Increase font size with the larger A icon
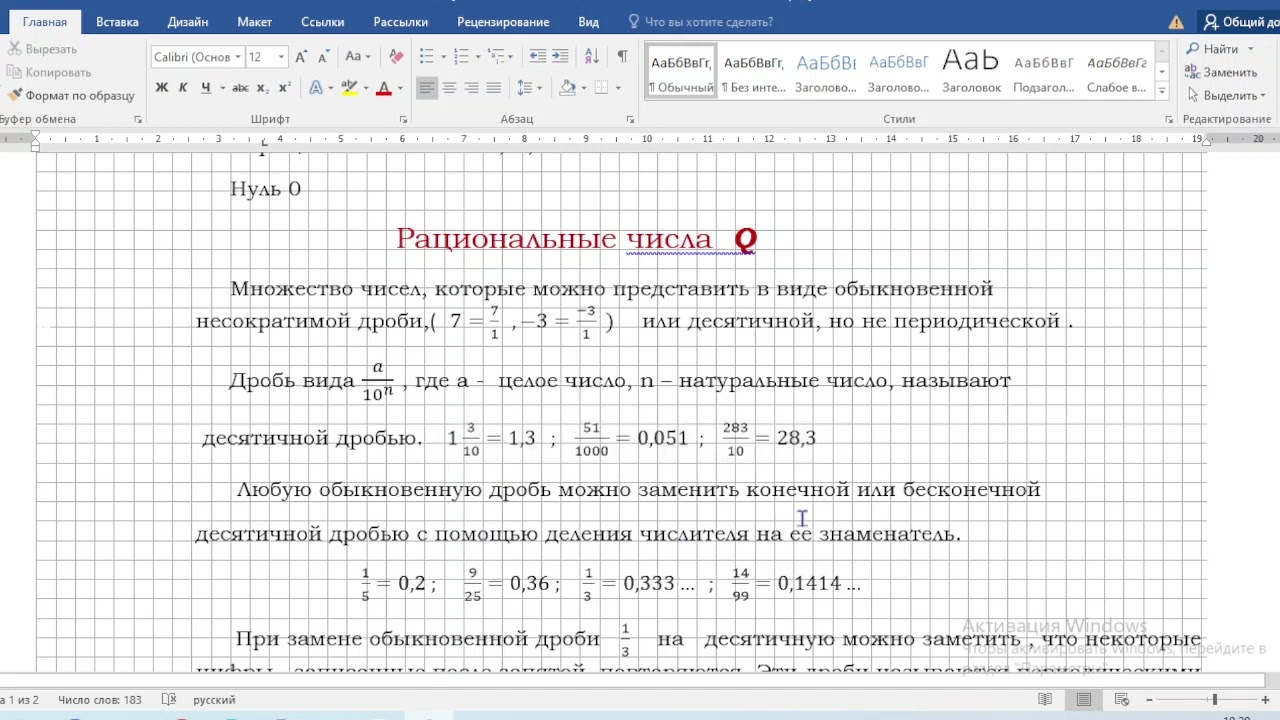Screen dimensions: 1280x720 point(301,57)
